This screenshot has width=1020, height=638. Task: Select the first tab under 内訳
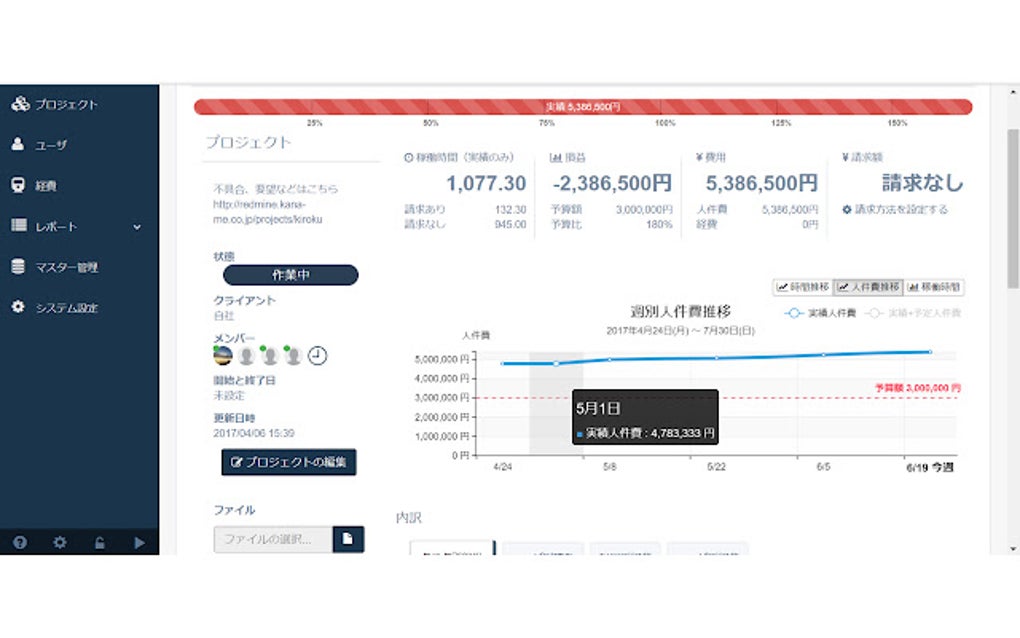[450, 548]
